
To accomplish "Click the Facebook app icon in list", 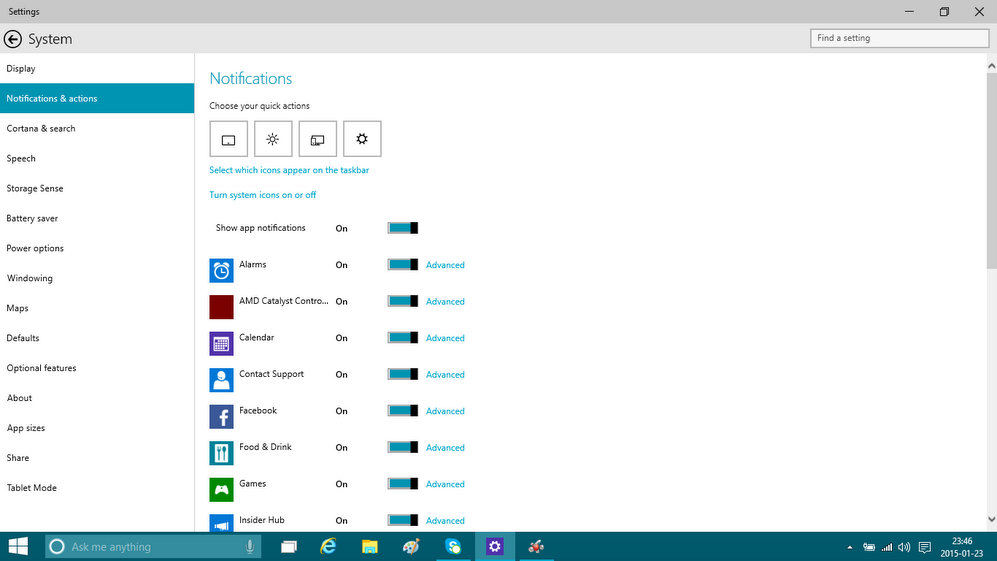I will (221, 416).
